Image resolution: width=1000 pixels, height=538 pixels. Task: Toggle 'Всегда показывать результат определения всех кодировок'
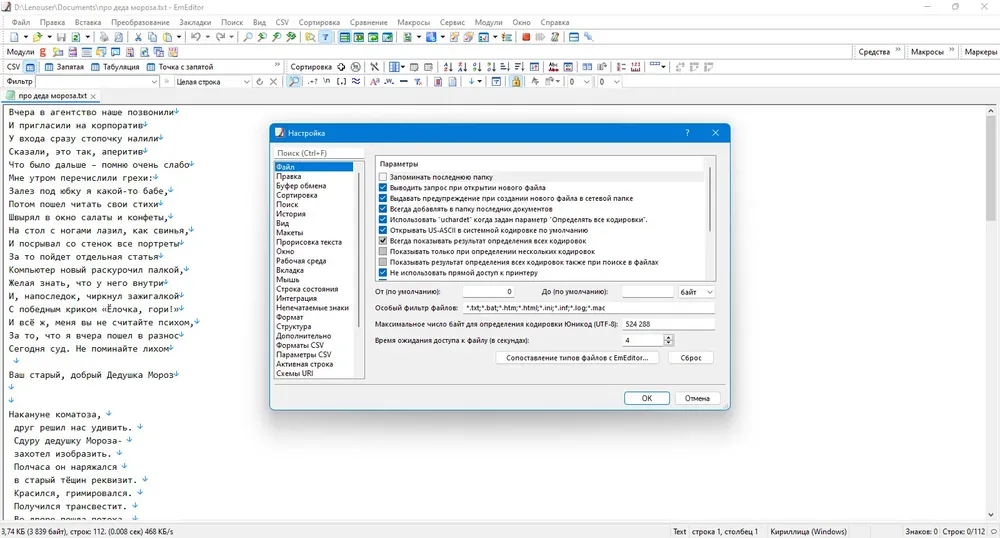383,241
